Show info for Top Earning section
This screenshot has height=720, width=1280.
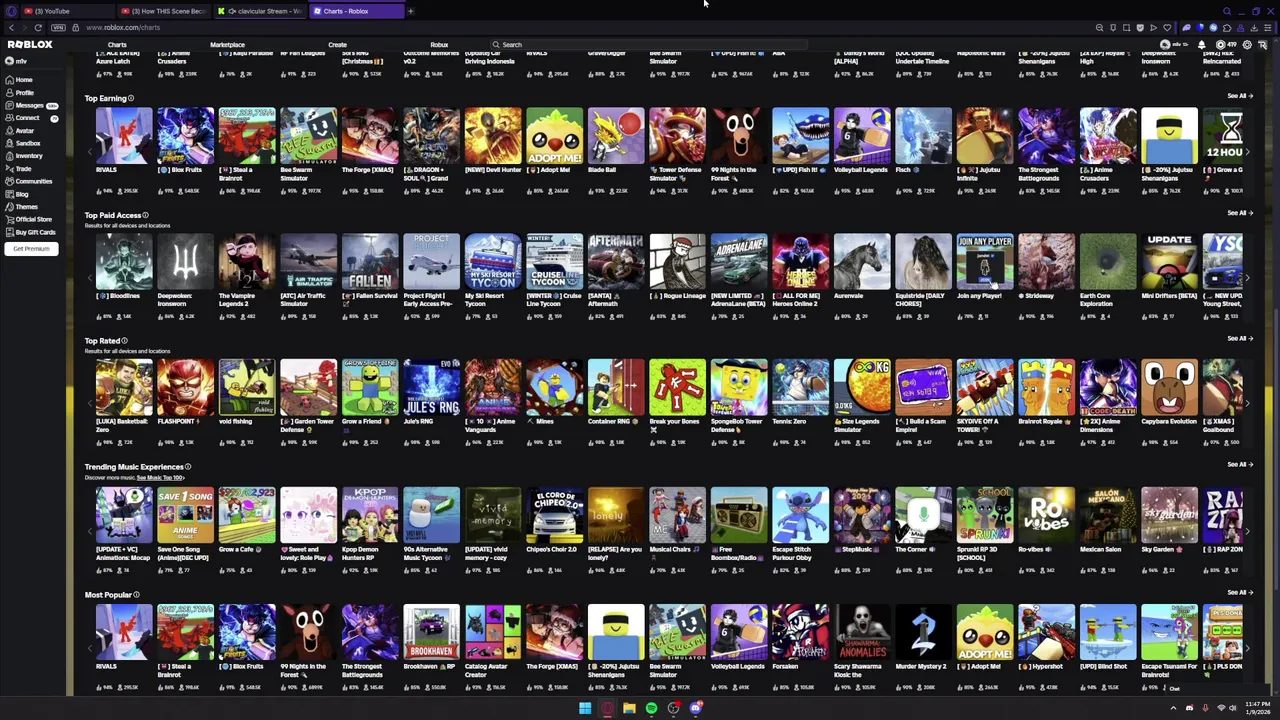[131, 98]
